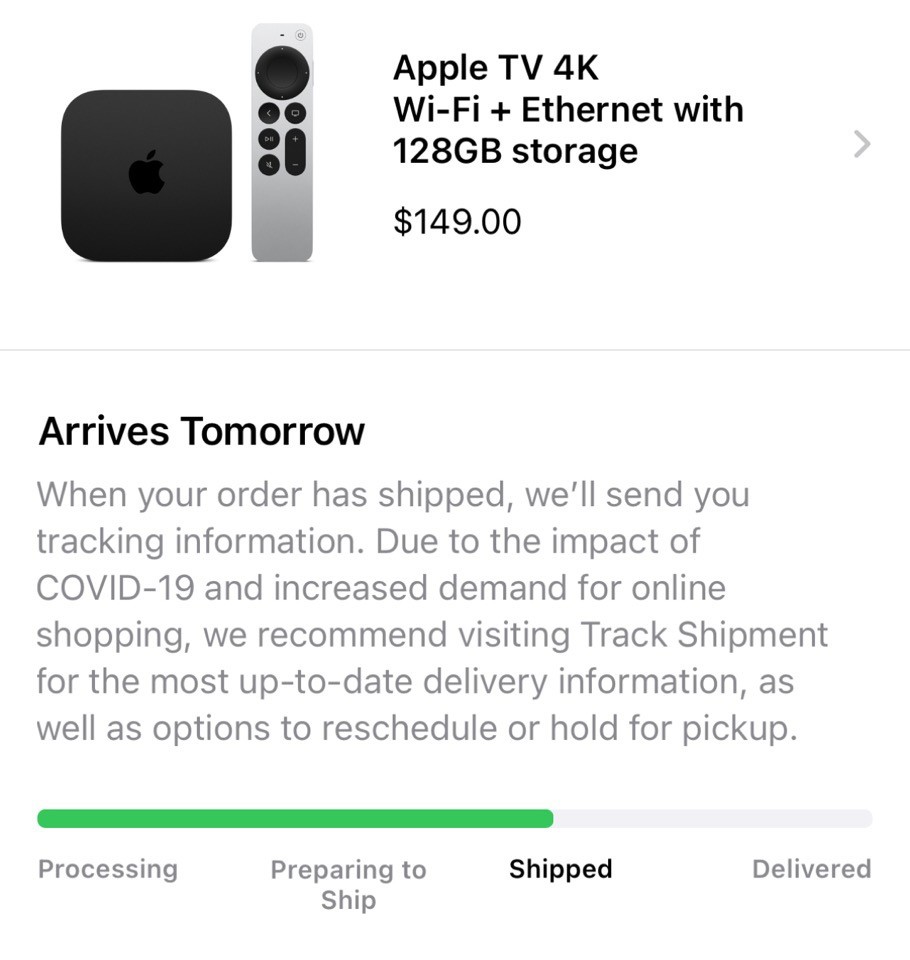Click the remote's volume up plus
The height and width of the screenshot is (960, 910).
(295, 139)
